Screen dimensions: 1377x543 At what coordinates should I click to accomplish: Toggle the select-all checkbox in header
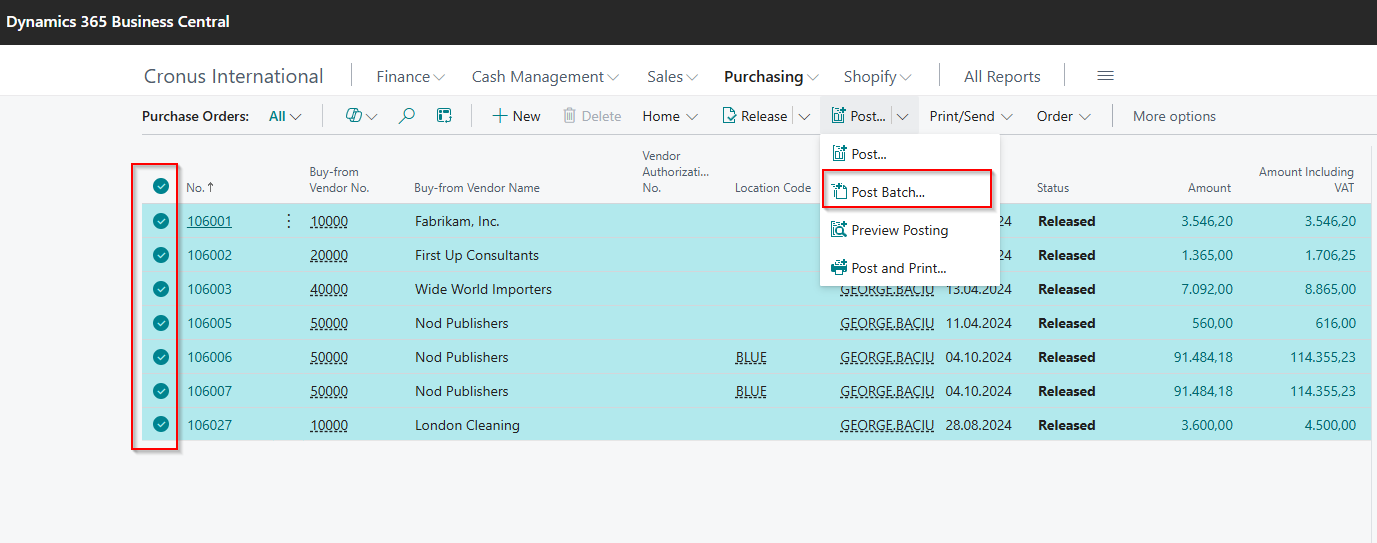point(160,186)
